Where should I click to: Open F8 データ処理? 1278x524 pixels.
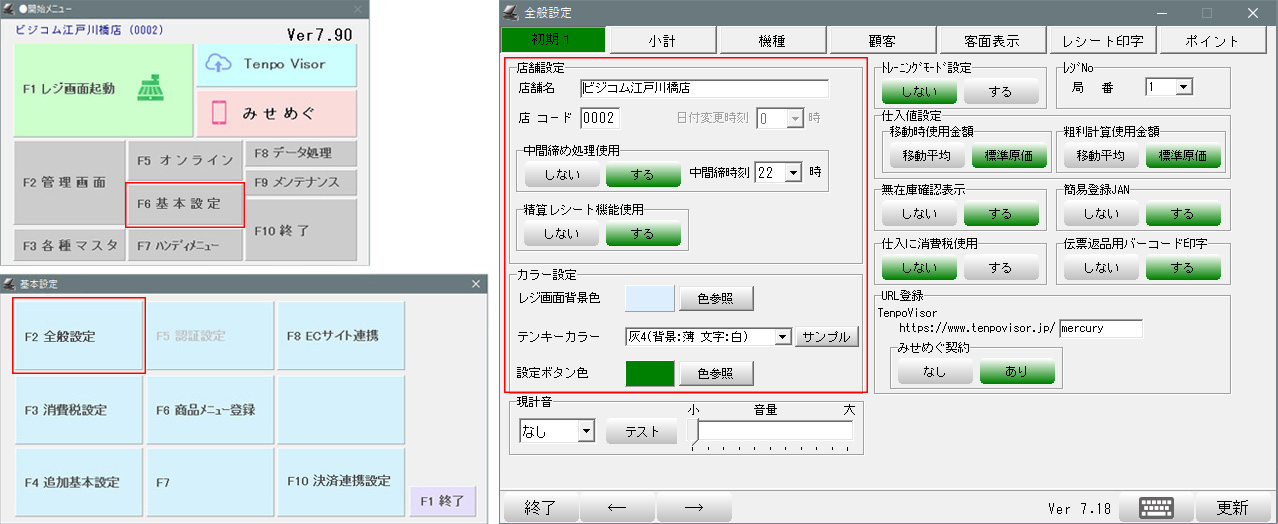301,154
